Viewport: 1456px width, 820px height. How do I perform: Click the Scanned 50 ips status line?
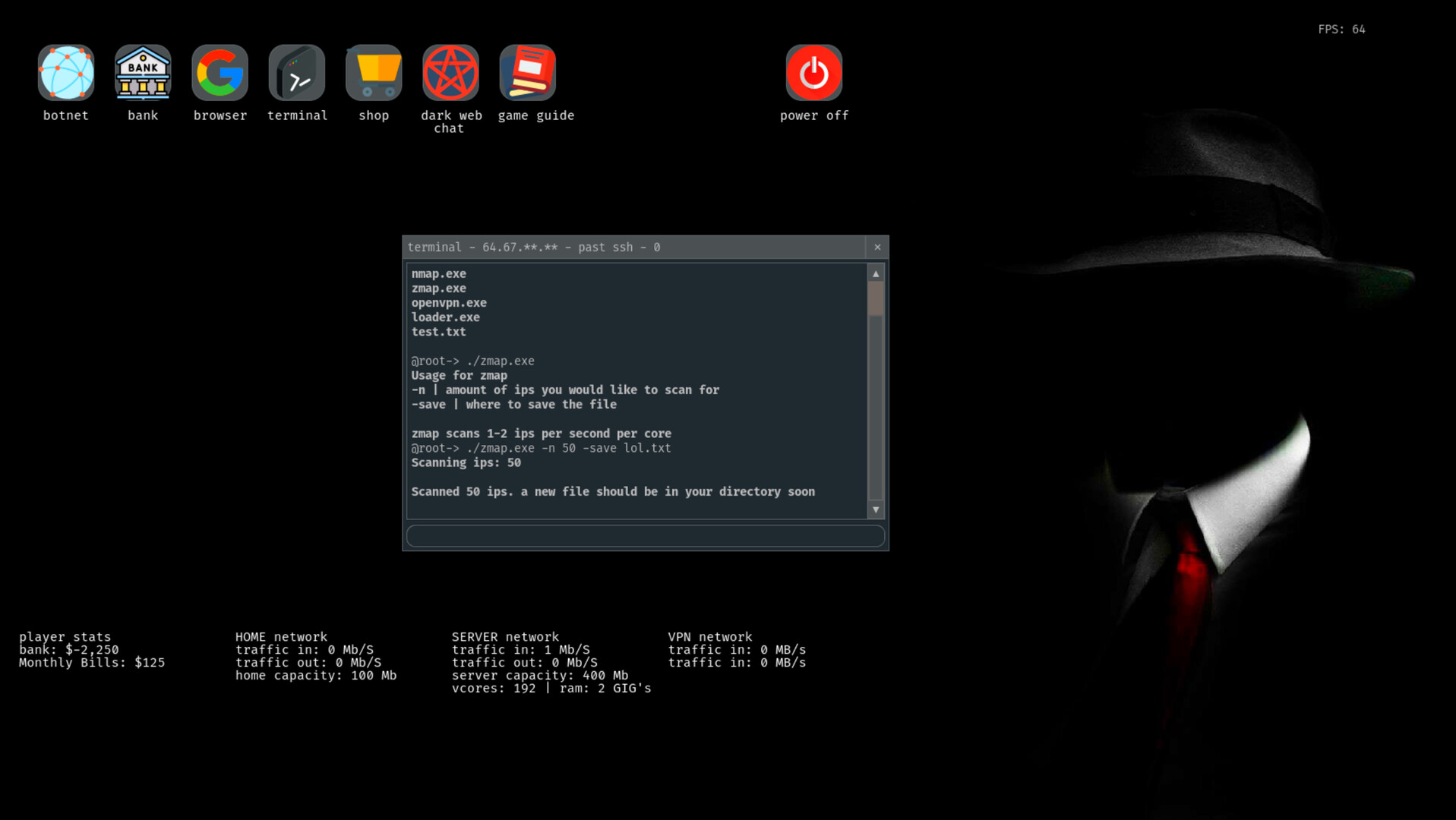pyautogui.click(x=613, y=491)
